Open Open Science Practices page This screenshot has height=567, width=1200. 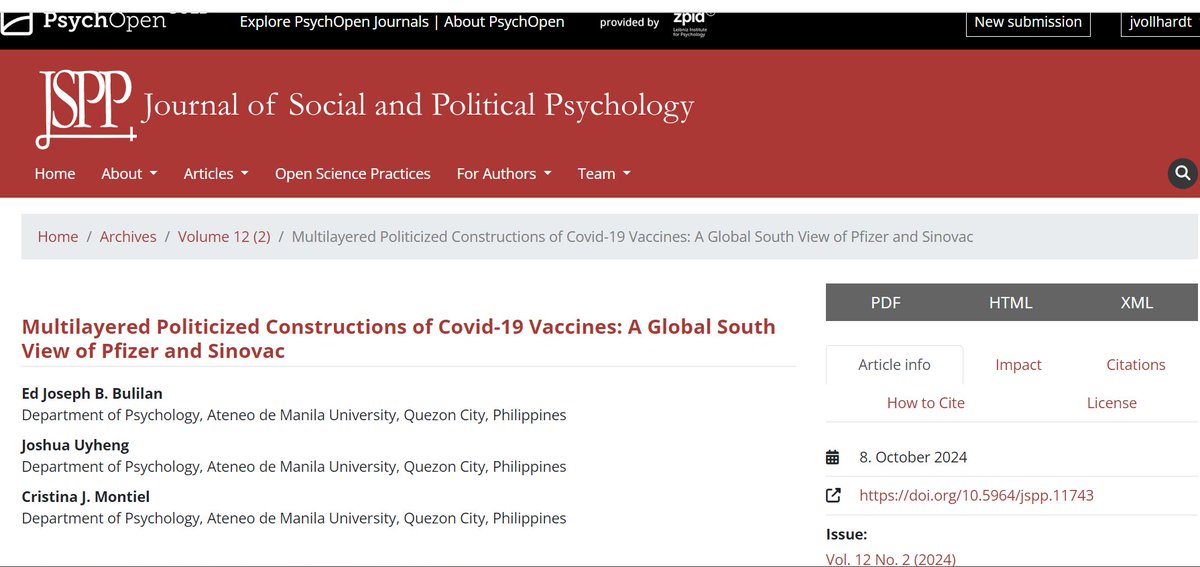pyautogui.click(x=353, y=173)
